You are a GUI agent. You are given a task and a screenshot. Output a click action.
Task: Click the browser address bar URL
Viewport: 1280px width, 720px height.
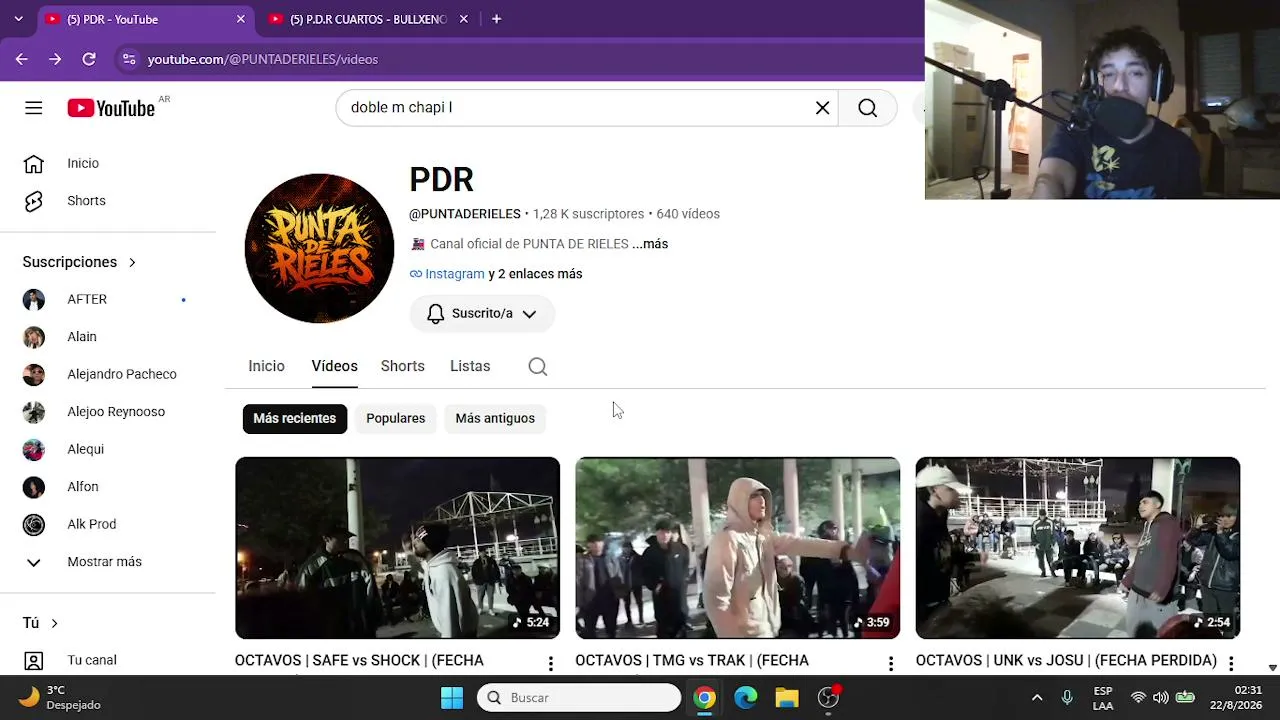[x=263, y=59]
